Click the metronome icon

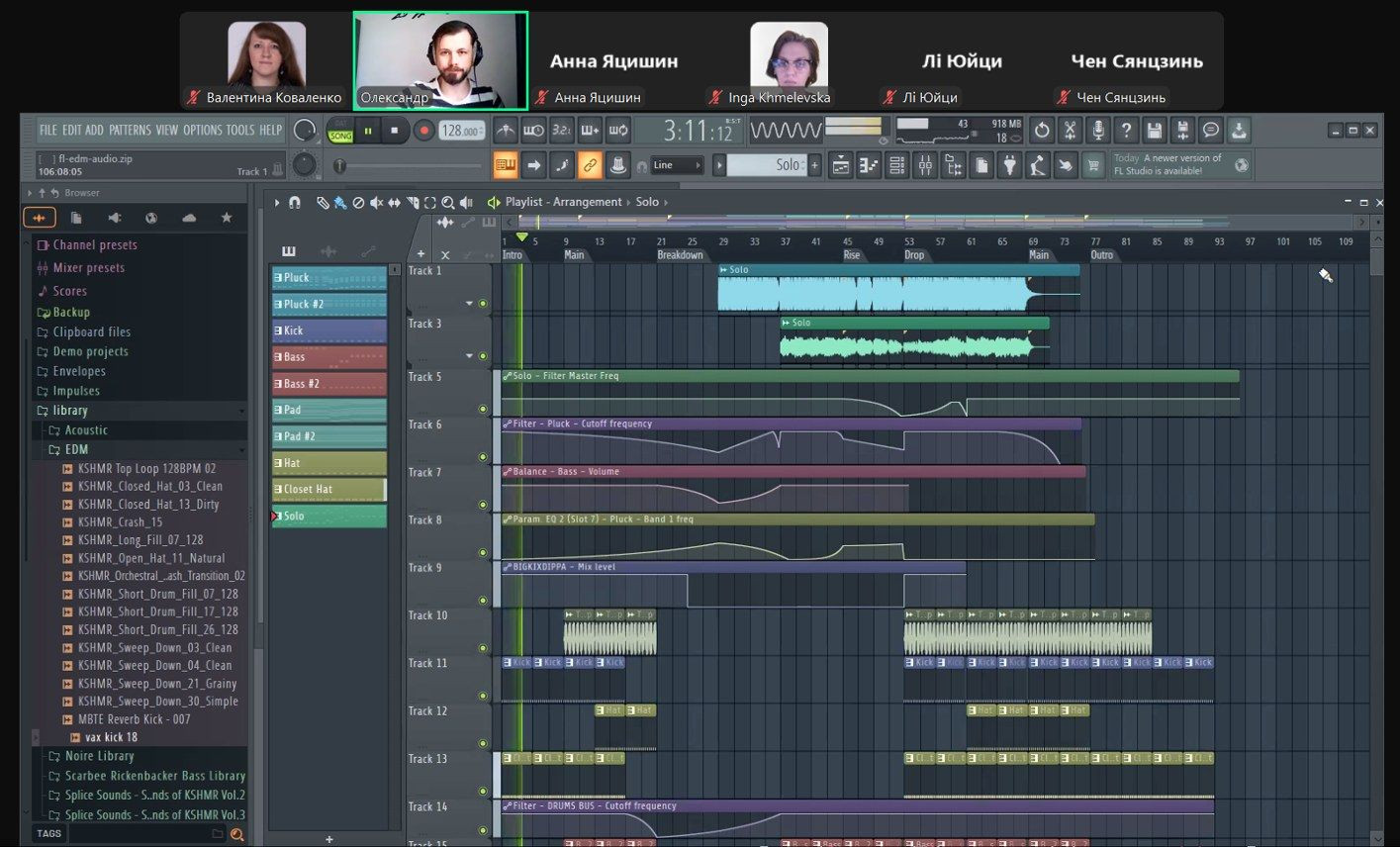coord(506,131)
